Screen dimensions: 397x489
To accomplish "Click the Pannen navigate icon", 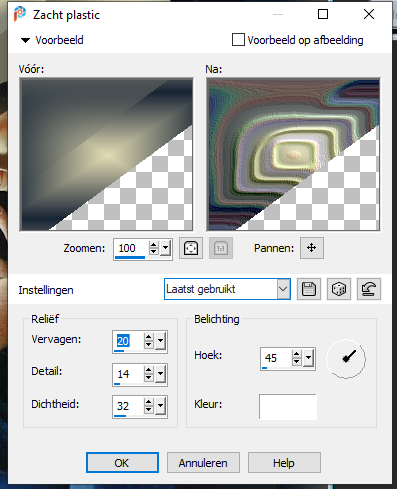I will click(312, 248).
